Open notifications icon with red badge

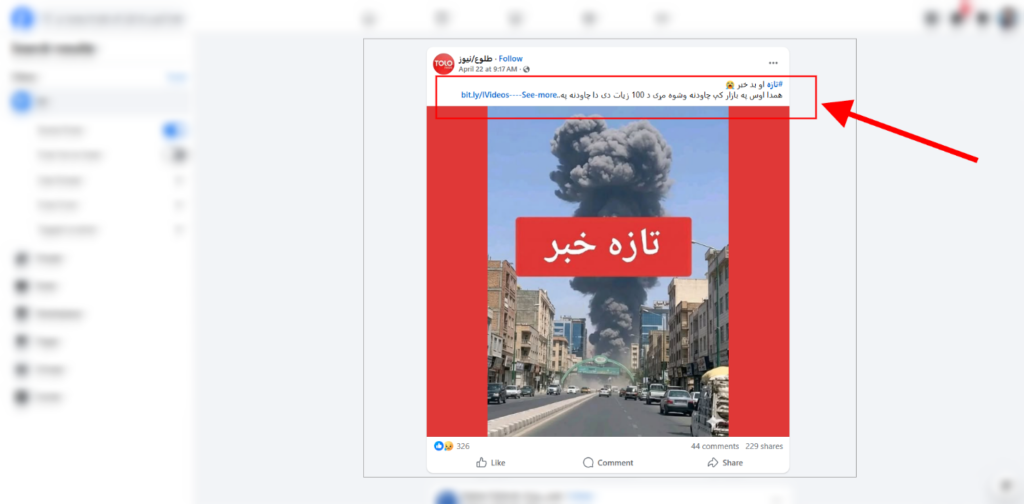[958, 18]
